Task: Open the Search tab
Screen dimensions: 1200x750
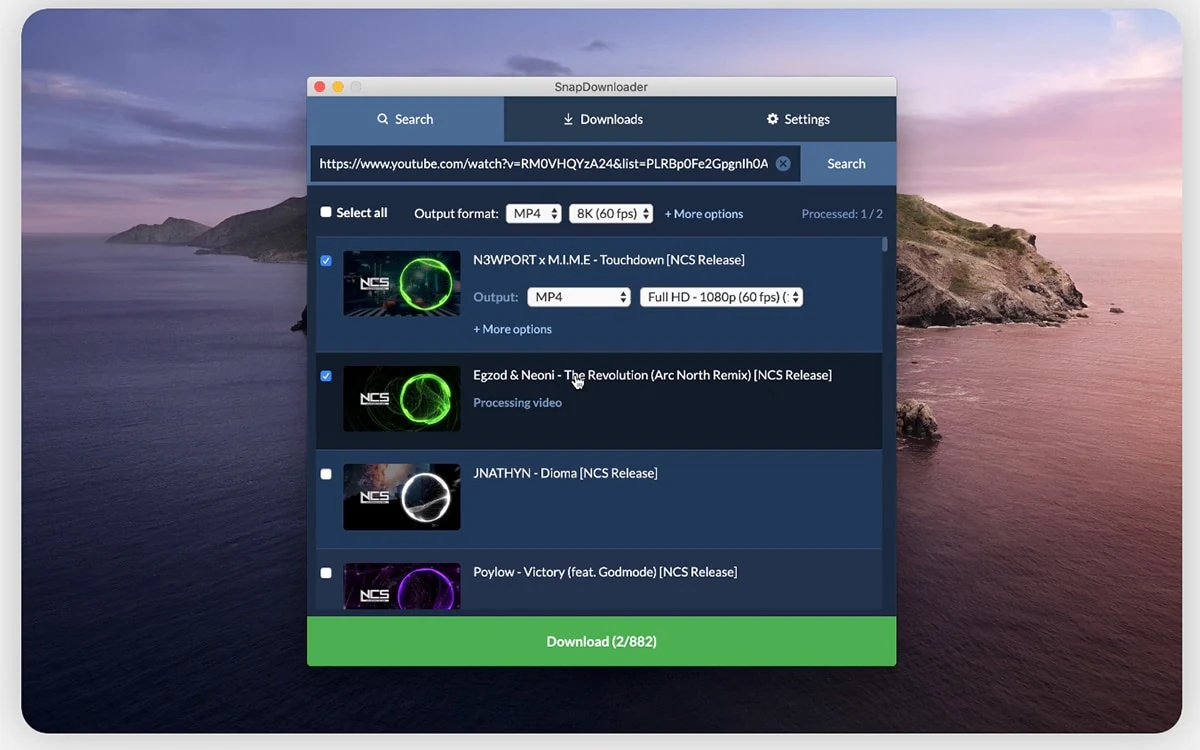Action: click(x=405, y=119)
